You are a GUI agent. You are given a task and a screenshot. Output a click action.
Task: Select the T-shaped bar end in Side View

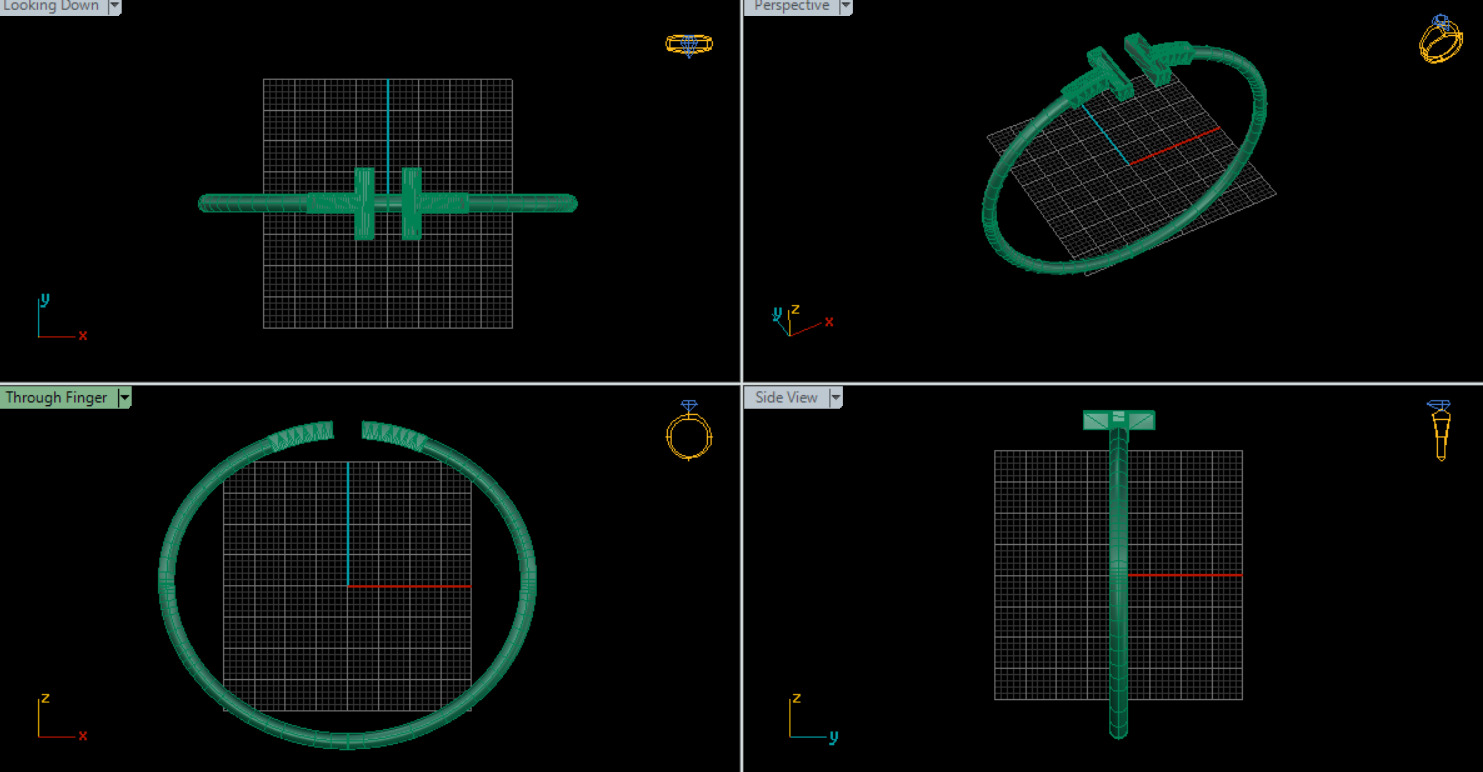(x=1119, y=420)
